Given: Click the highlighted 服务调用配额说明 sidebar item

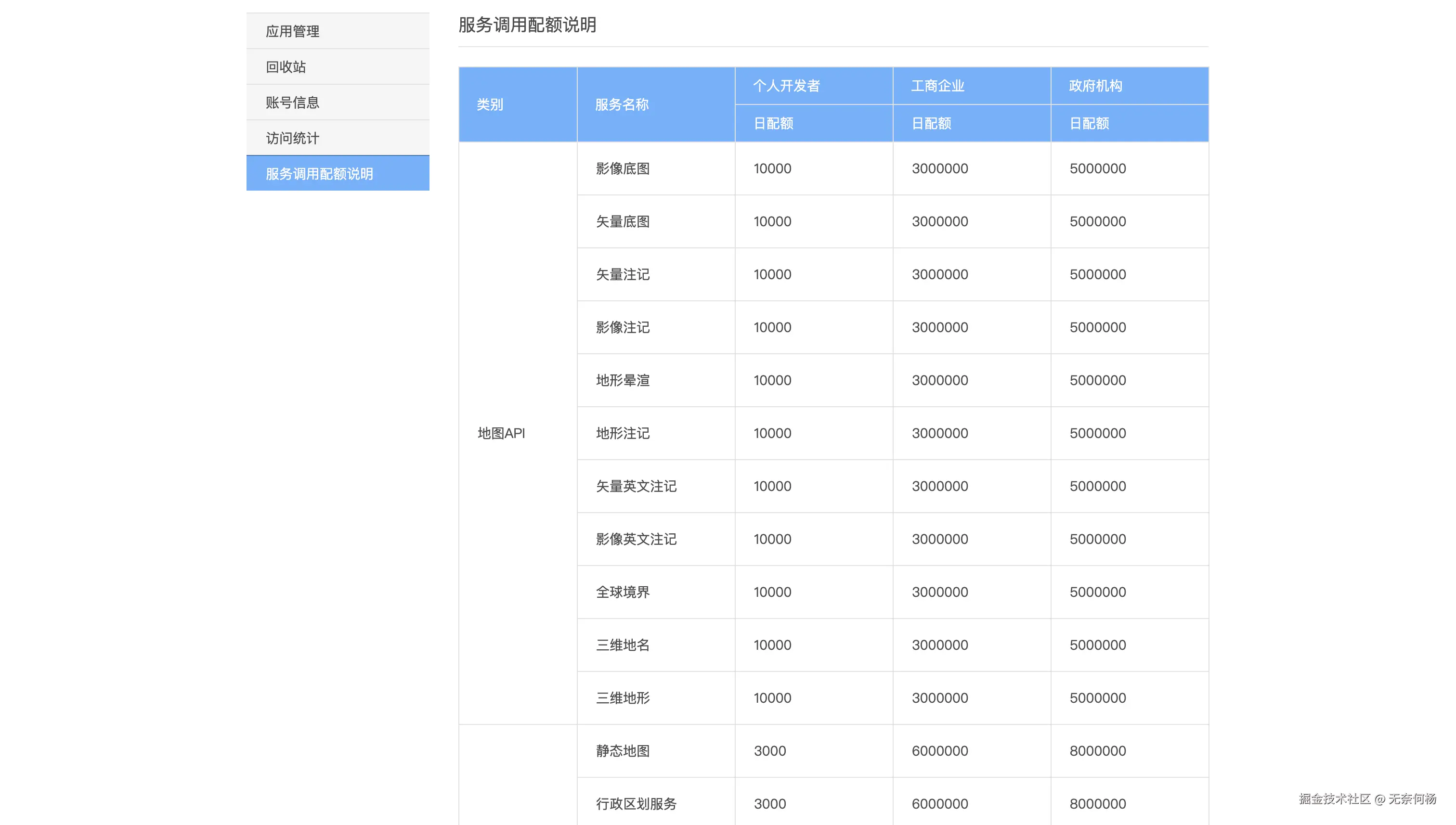Looking at the screenshot, I should click(319, 174).
